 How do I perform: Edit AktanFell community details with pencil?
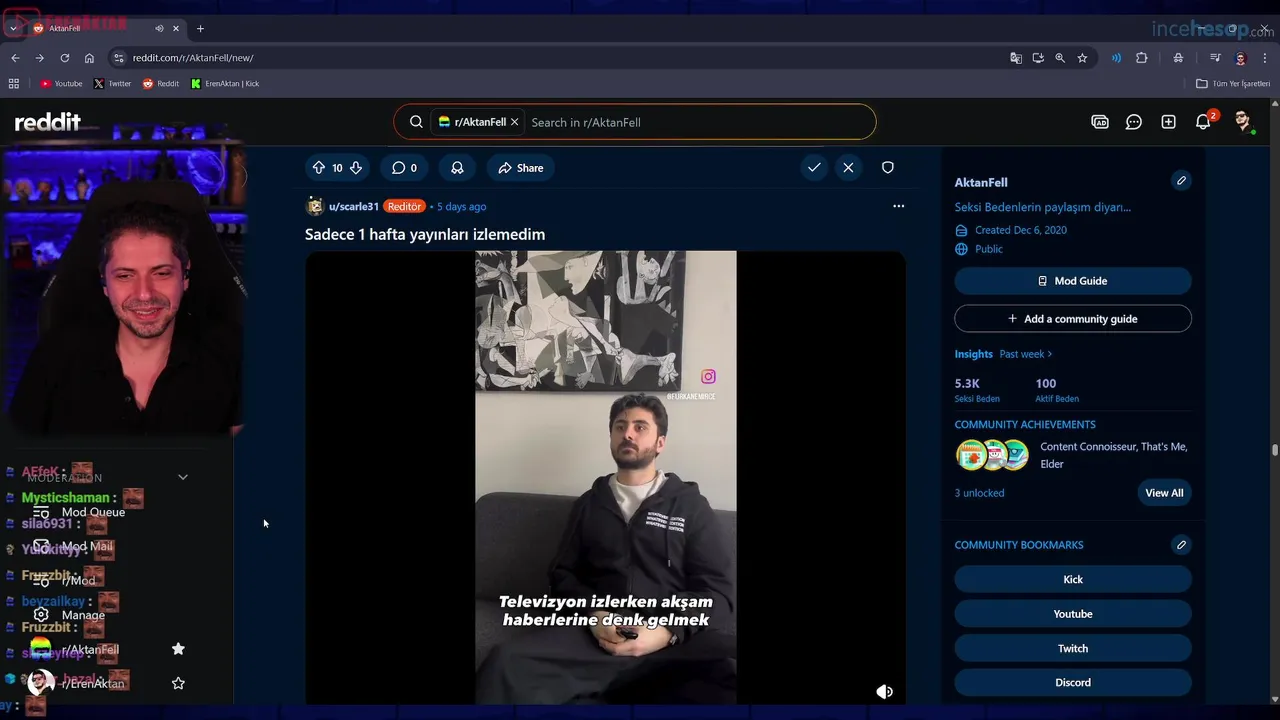click(1181, 181)
